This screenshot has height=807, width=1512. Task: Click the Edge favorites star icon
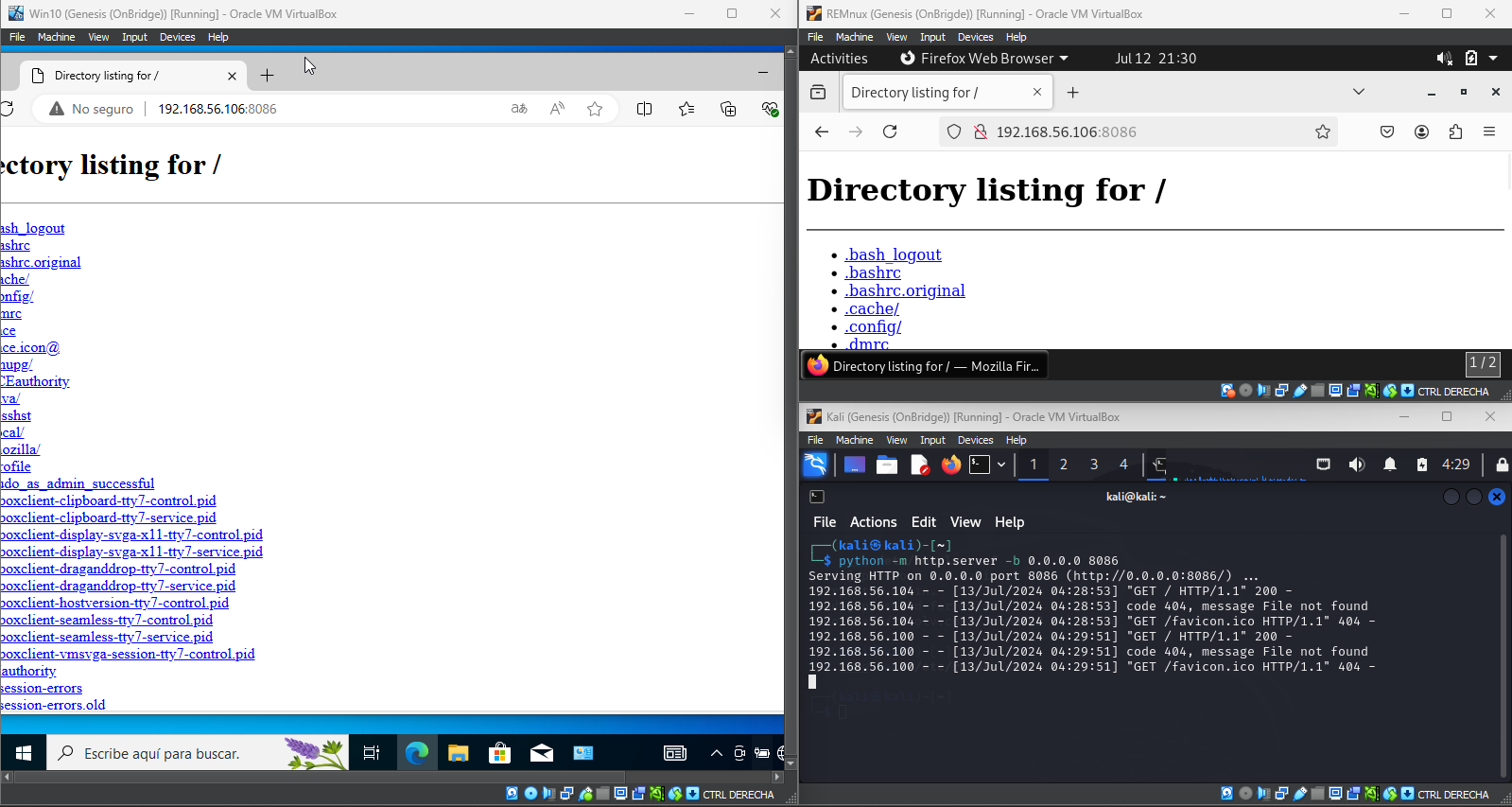coord(595,109)
